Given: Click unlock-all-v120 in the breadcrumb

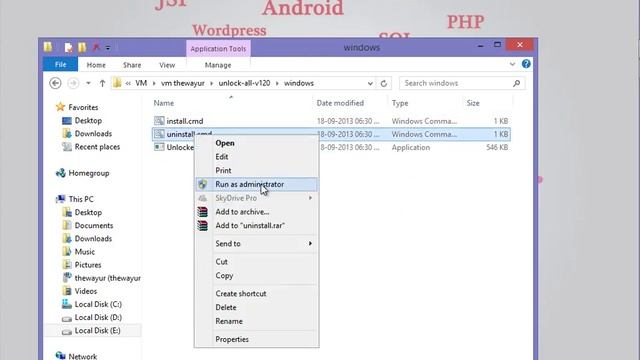Looking at the screenshot, I should [244, 83].
